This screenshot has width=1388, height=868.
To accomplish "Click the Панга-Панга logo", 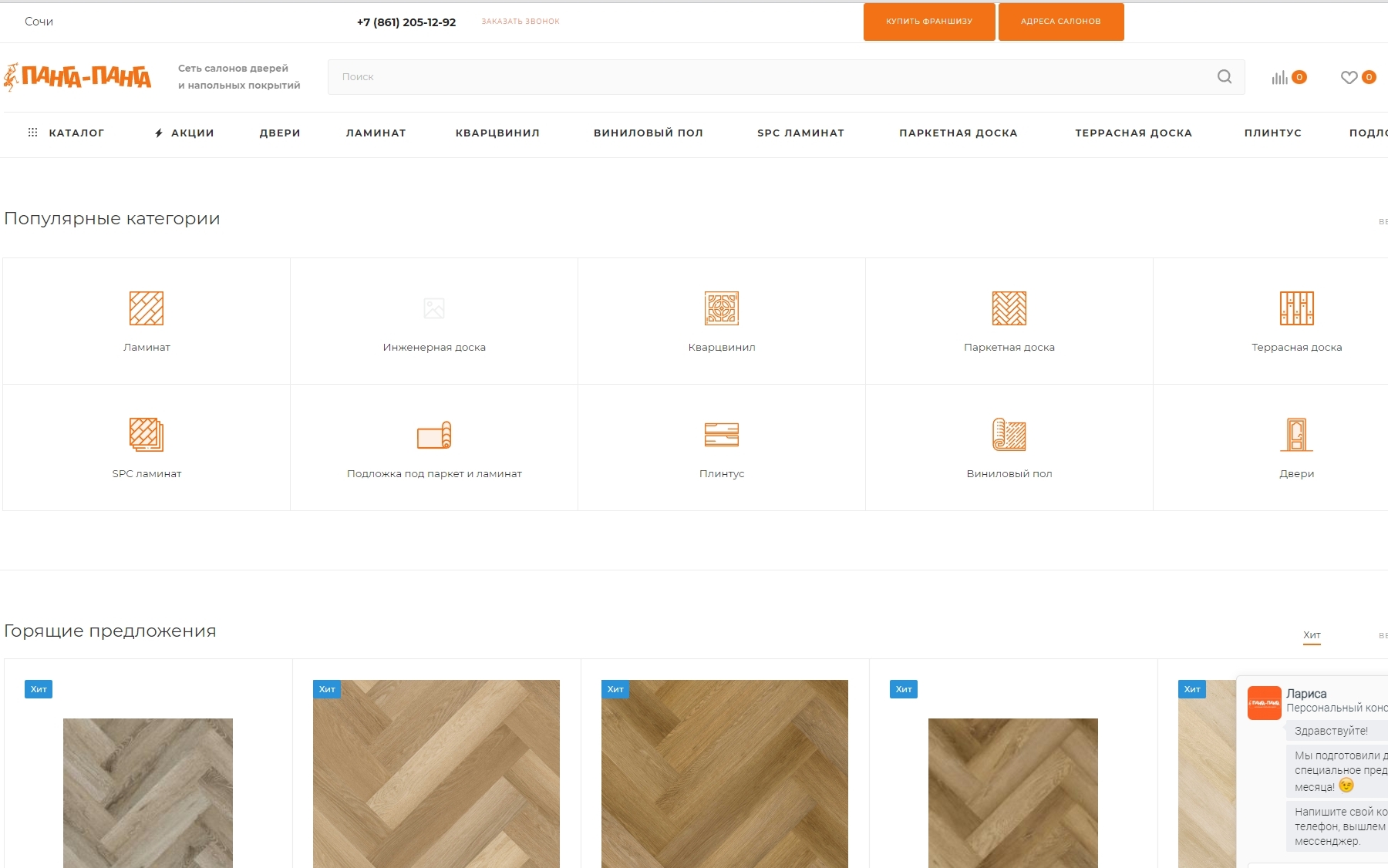I will 77,77.
